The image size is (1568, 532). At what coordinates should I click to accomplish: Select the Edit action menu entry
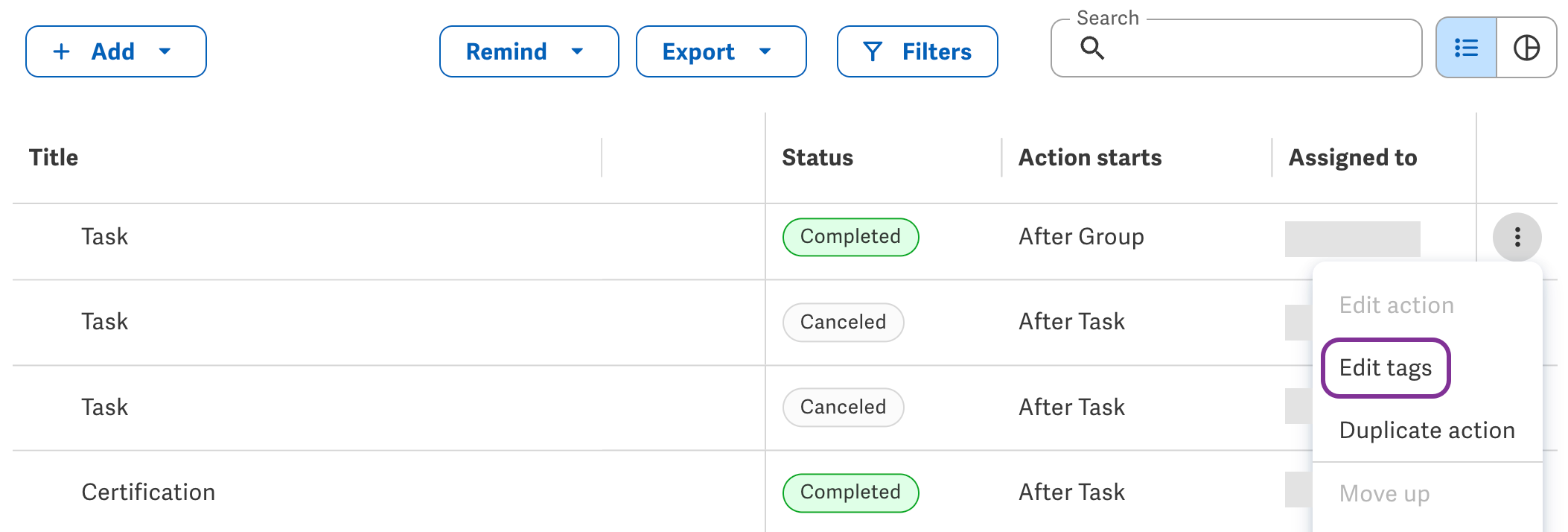tap(1396, 305)
